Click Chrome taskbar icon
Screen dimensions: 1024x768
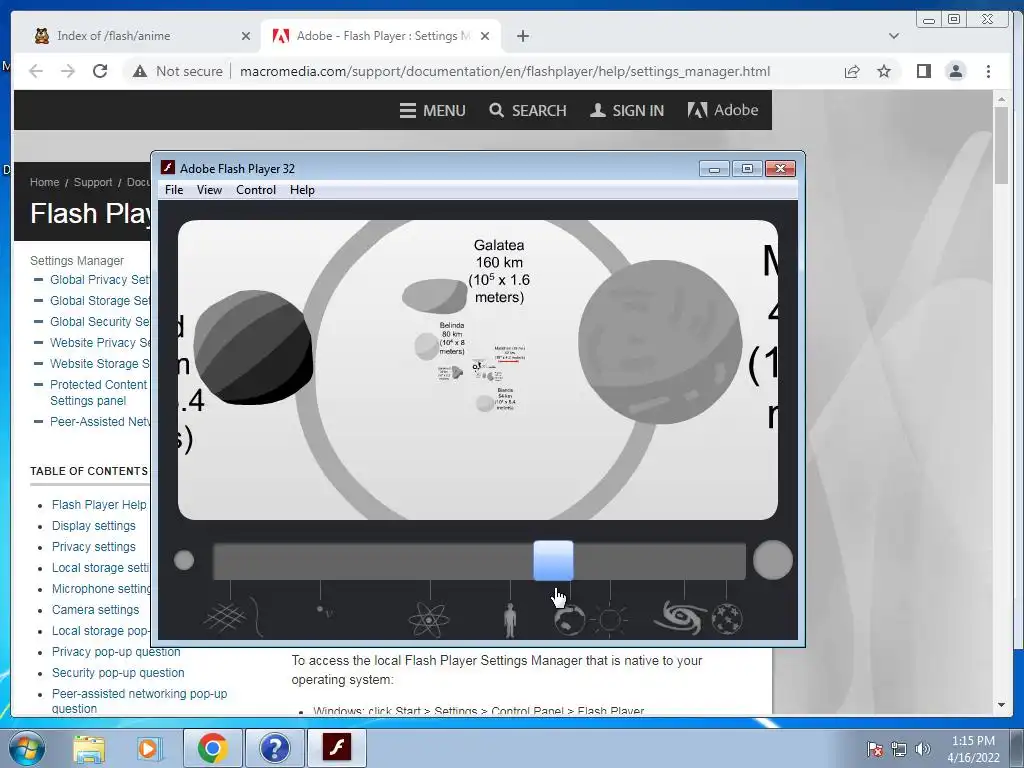pos(212,748)
